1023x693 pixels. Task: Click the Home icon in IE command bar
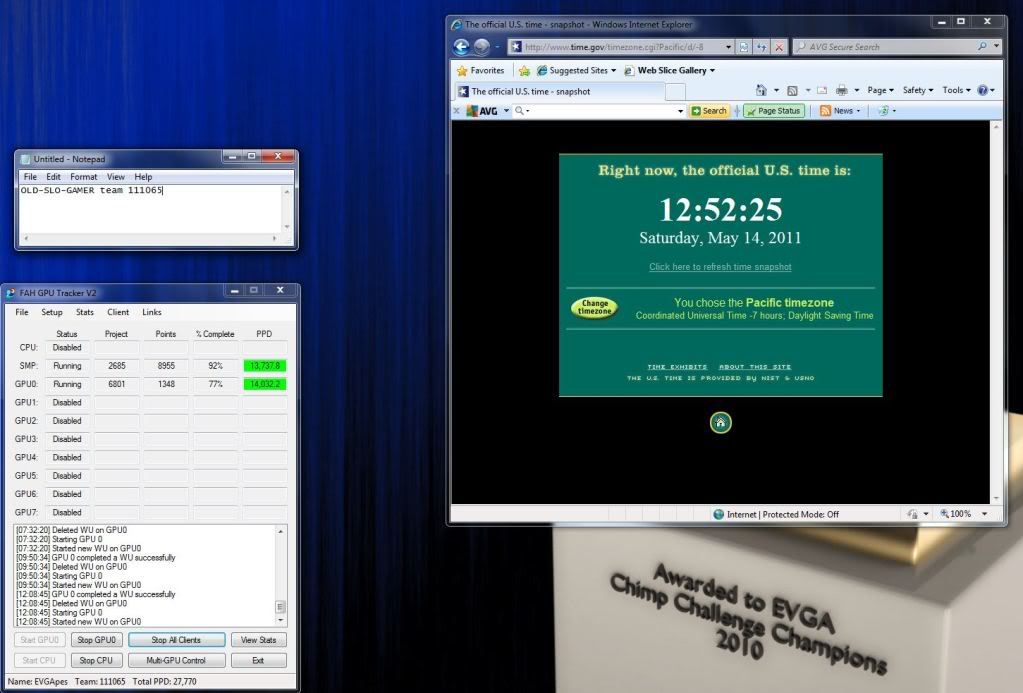(762, 90)
